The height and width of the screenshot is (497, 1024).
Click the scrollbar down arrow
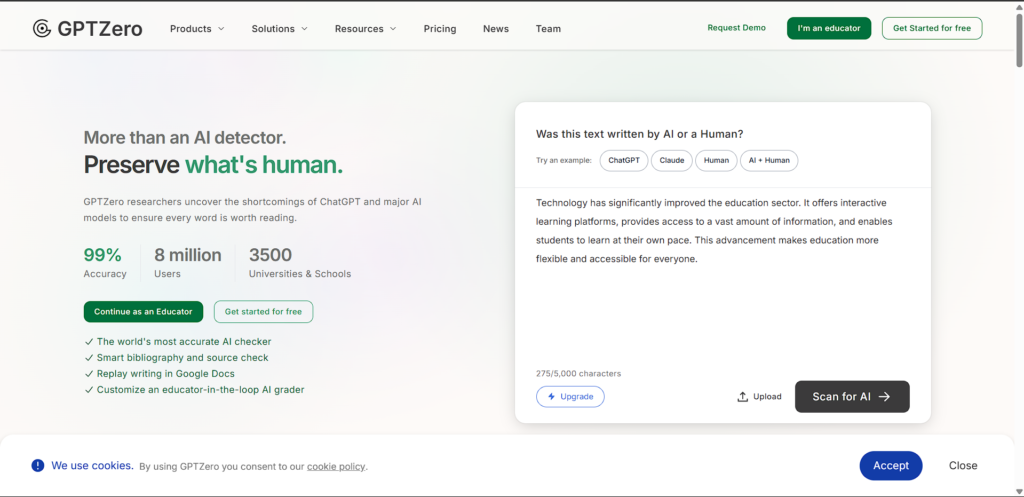coord(1019,491)
